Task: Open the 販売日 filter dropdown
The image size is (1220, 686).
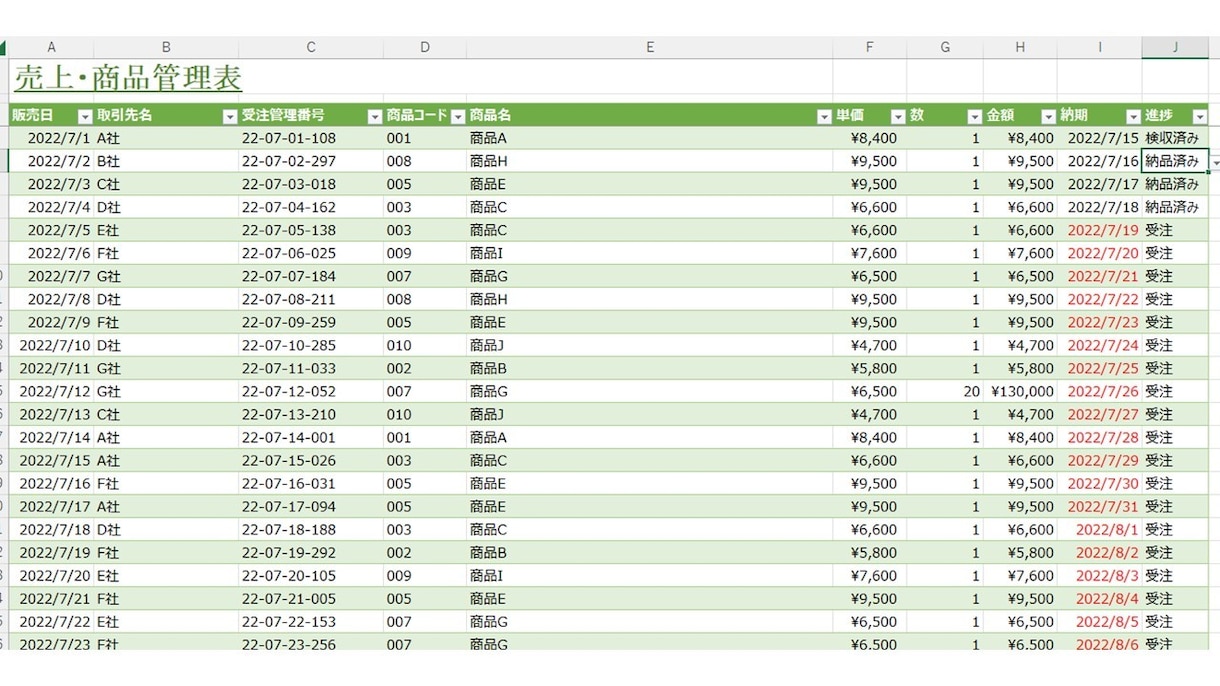Action: (x=85, y=116)
